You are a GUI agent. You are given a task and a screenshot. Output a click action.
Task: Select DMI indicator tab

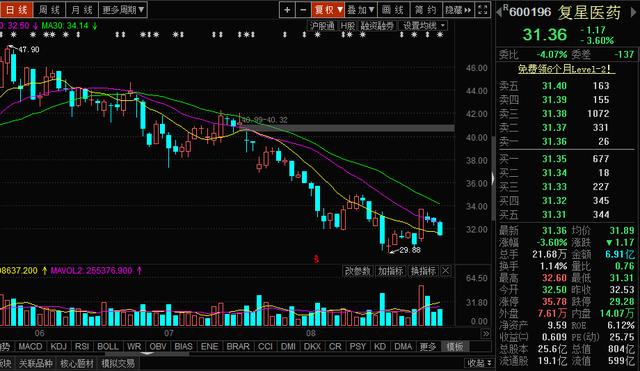click(288, 347)
